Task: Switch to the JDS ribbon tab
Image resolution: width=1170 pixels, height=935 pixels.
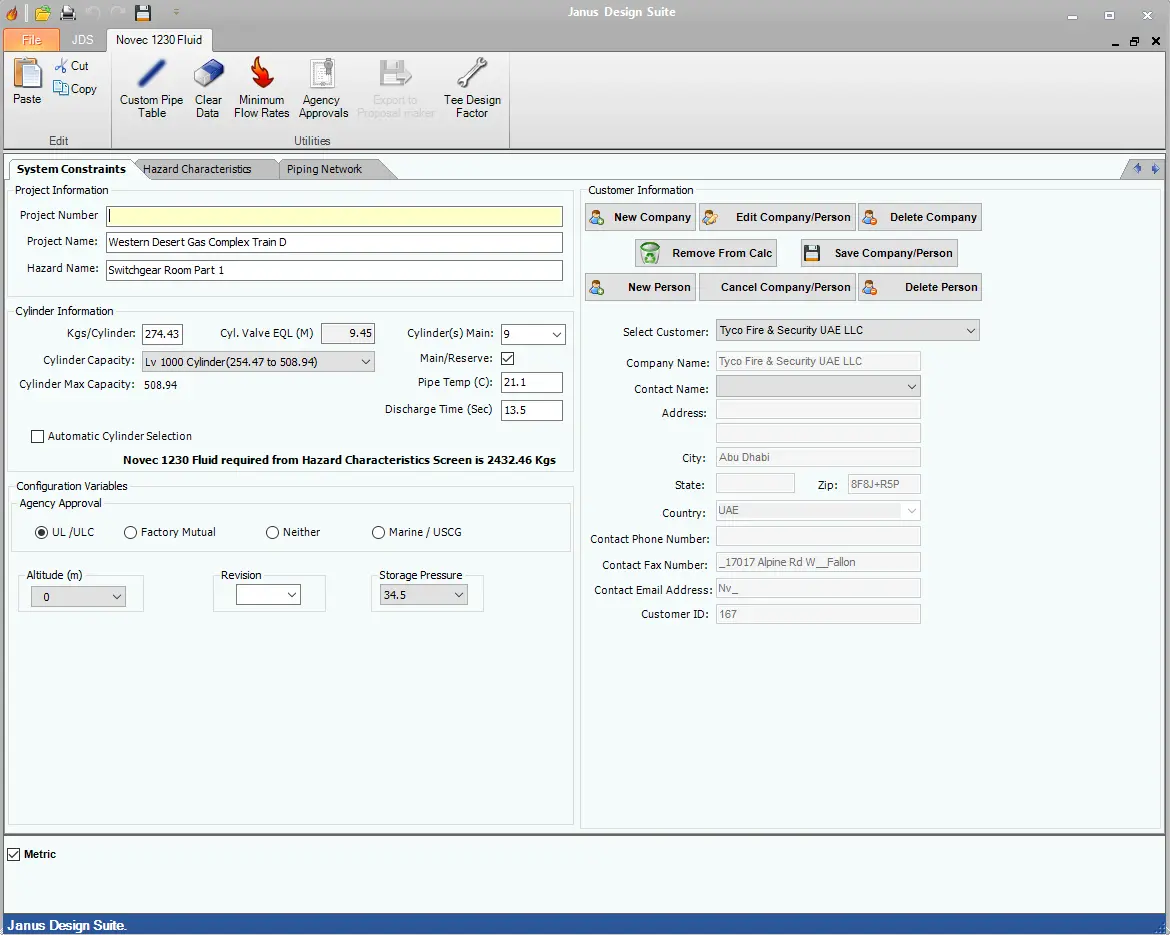Action: click(x=82, y=40)
